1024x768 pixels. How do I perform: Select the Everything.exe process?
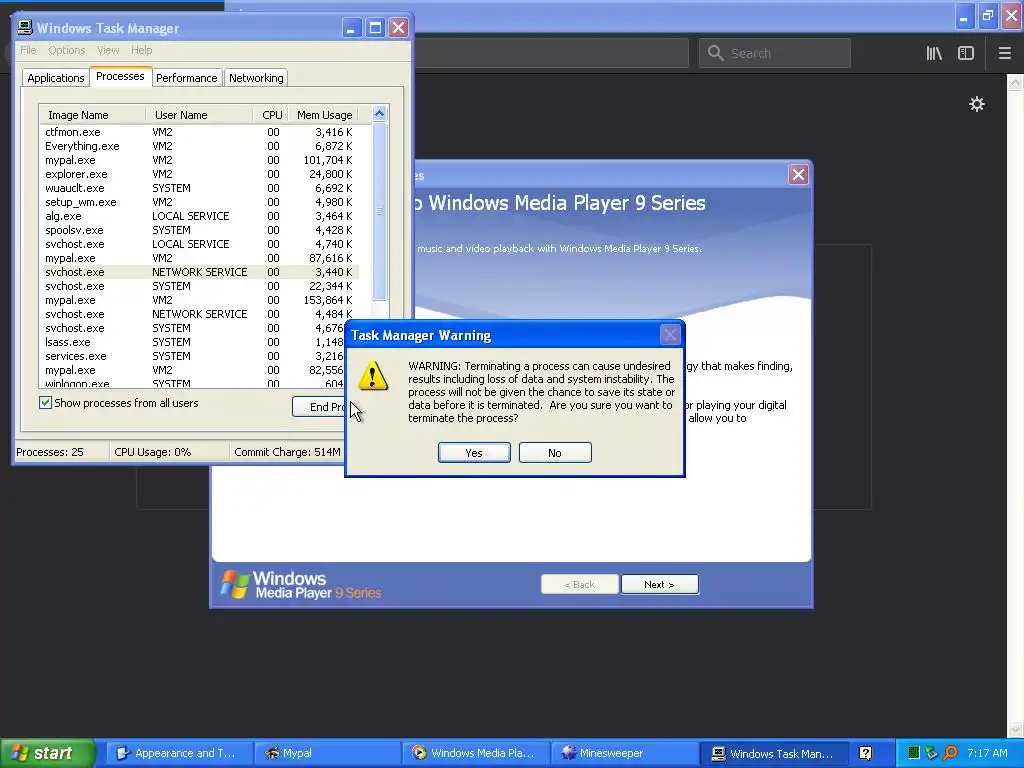pos(199,146)
